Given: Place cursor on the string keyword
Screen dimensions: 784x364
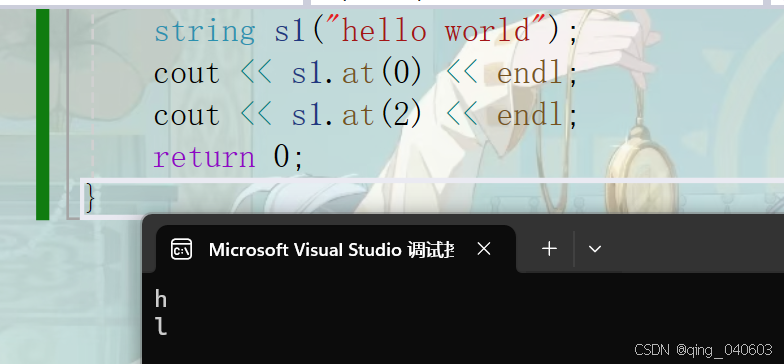Looking at the screenshot, I should [204, 32].
